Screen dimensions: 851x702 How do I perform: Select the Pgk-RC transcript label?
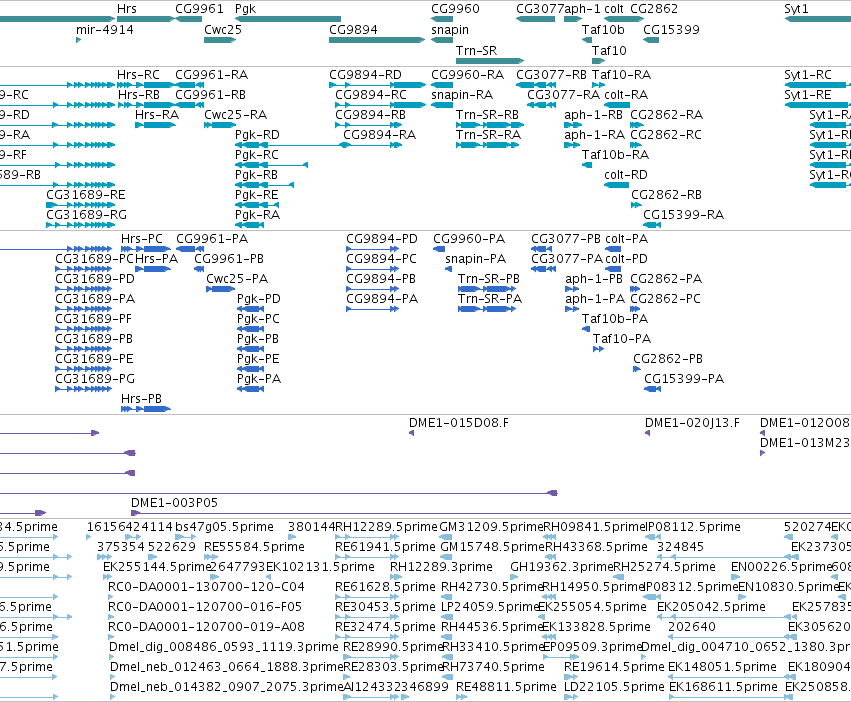[257, 155]
